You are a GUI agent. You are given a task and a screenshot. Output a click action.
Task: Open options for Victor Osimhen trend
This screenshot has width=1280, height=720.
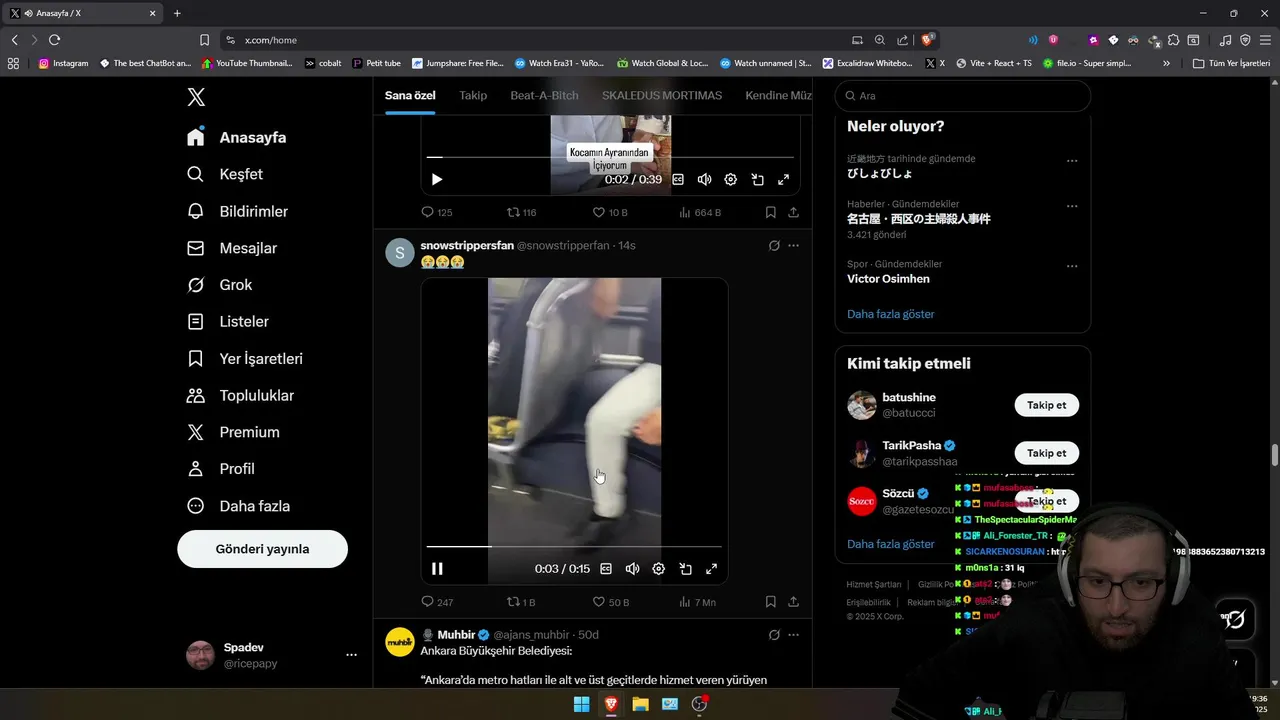click(1072, 267)
